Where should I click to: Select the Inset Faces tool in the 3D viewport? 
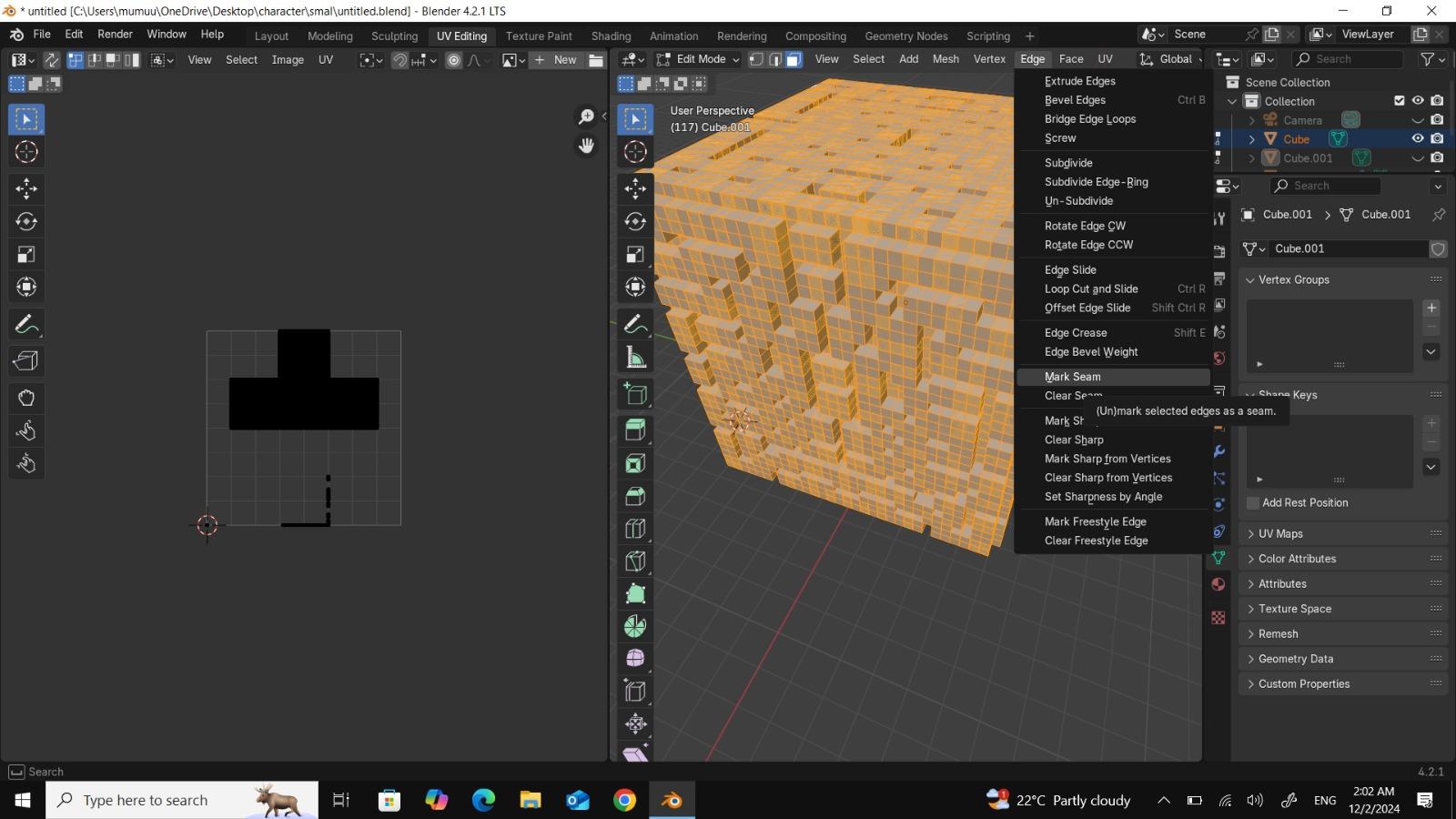635,463
